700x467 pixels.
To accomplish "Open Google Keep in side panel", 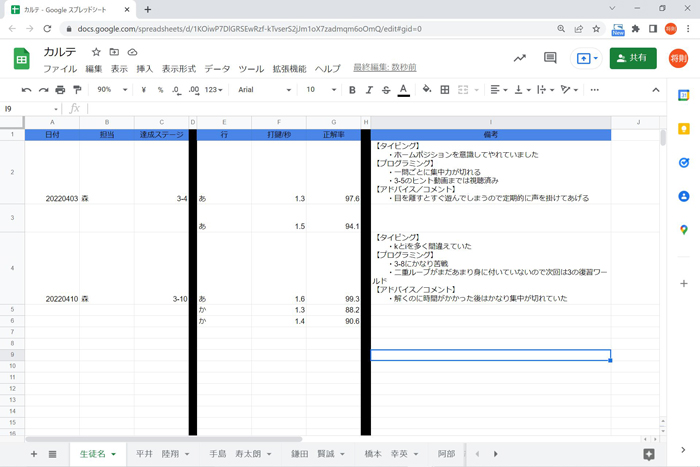I will click(684, 129).
